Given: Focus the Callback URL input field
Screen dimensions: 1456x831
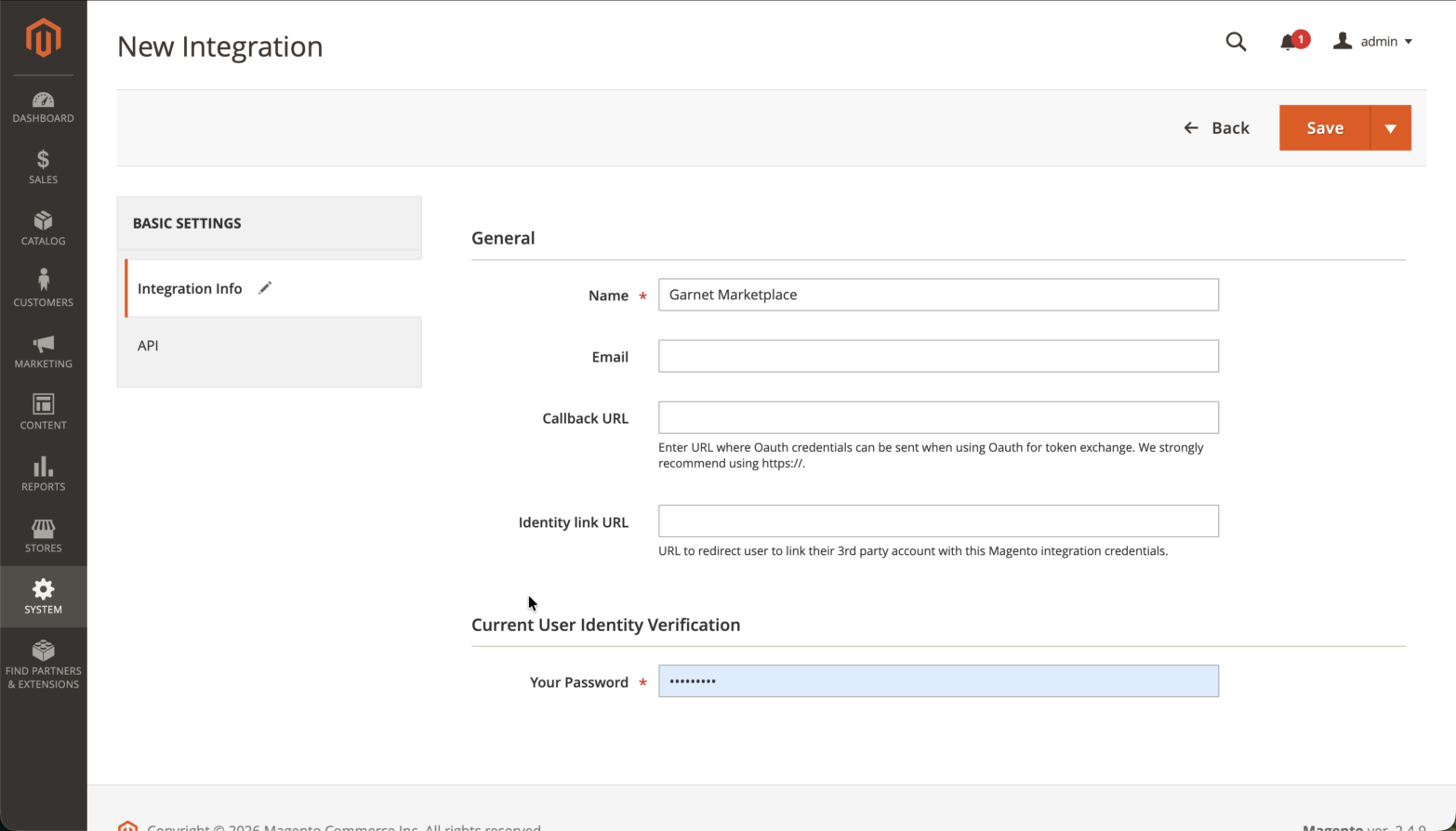Looking at the screenshot, I should [x=938, y=417].
